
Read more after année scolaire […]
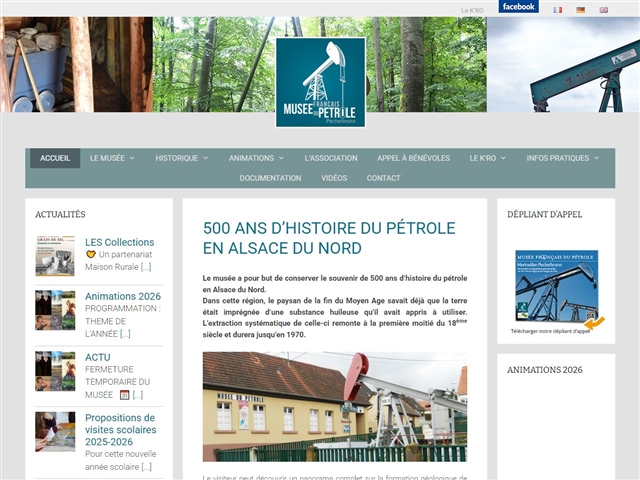pos(147,467)
